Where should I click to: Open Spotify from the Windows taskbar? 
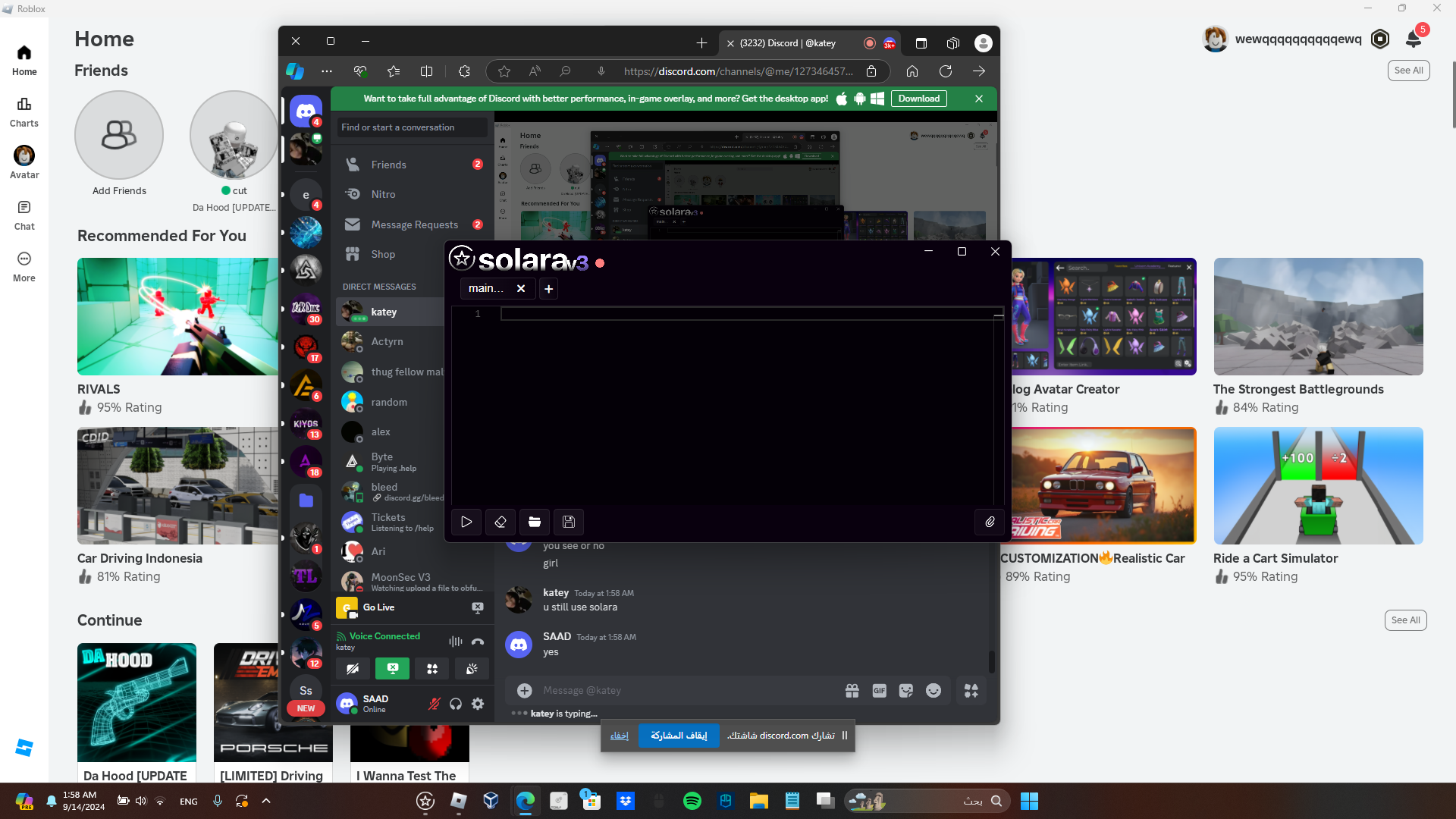(x=692, y=801)
